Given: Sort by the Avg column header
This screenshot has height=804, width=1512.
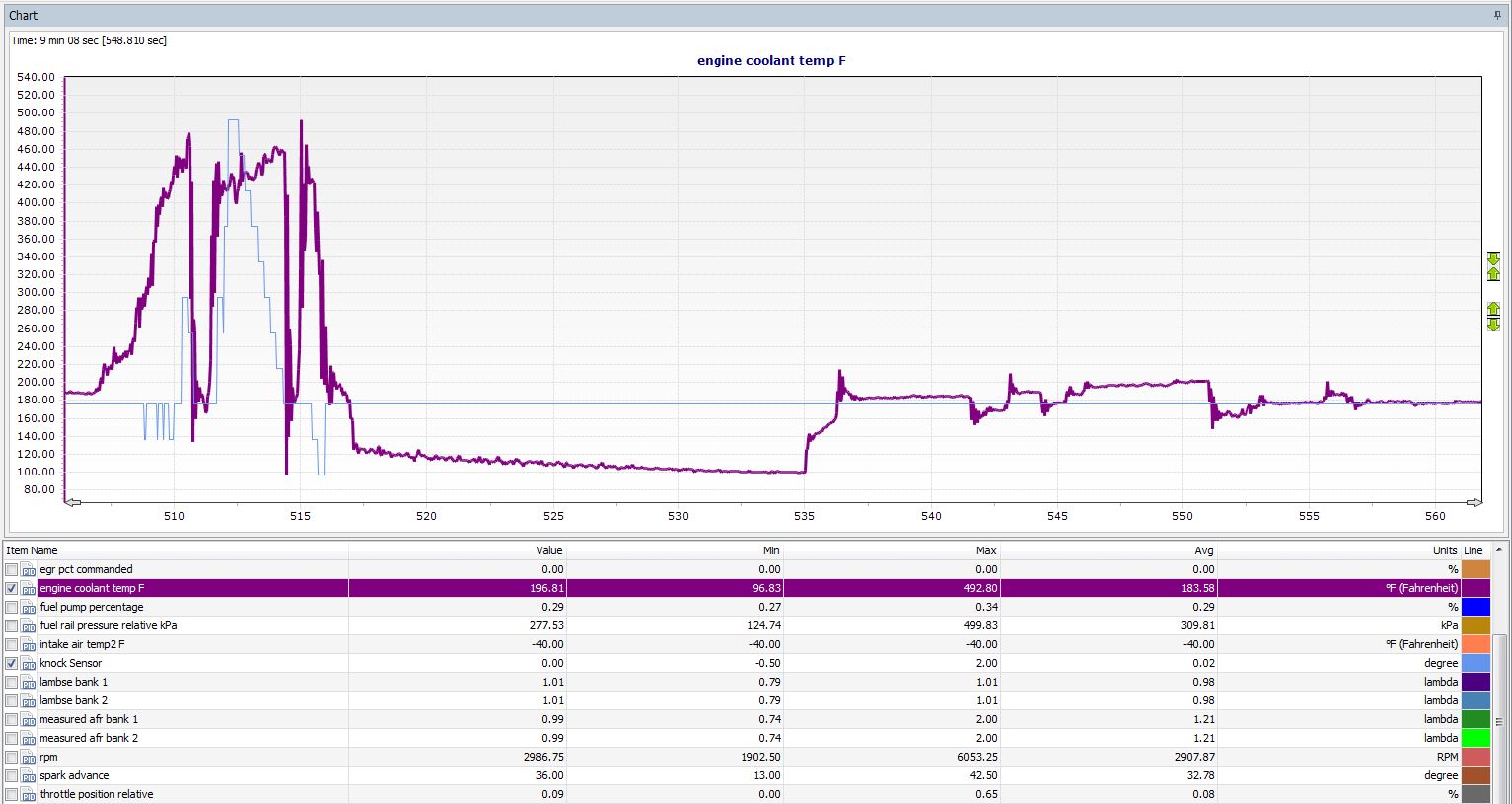Looking at the screenshot, I should (x=1108, y=550).
